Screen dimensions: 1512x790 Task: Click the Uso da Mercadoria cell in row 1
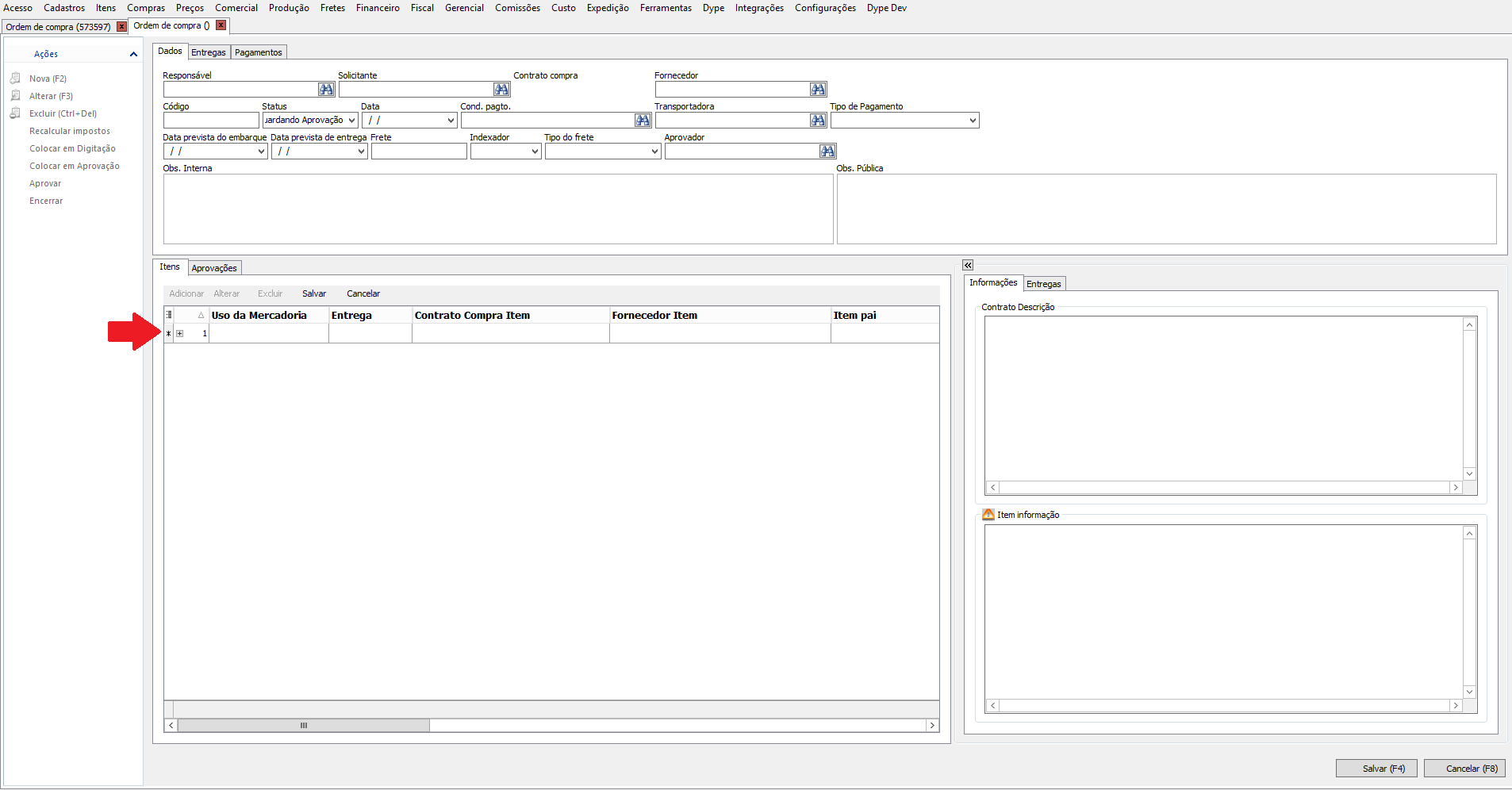click(269, 334)
